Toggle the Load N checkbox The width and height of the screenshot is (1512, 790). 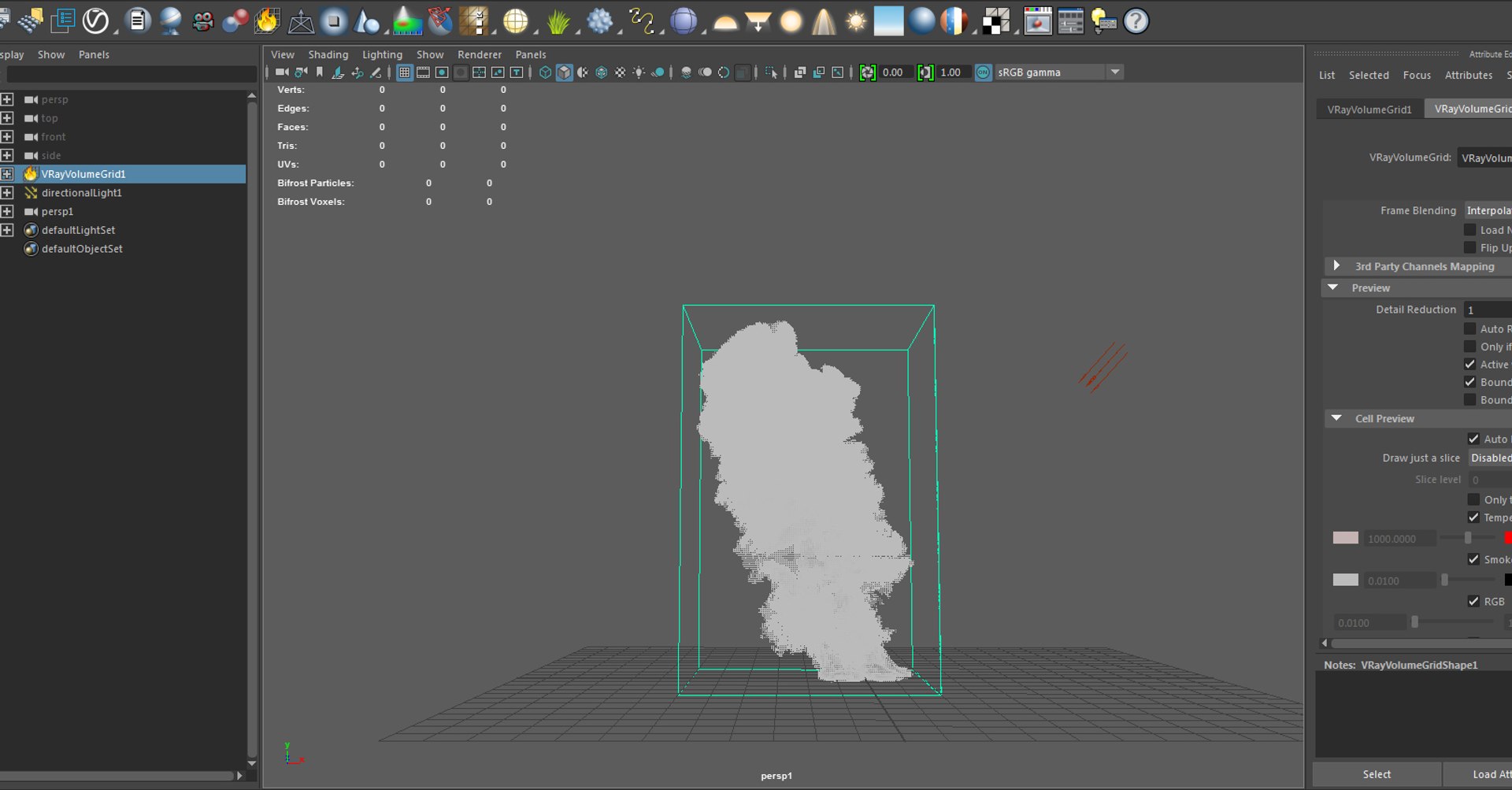click(1469, 230)
